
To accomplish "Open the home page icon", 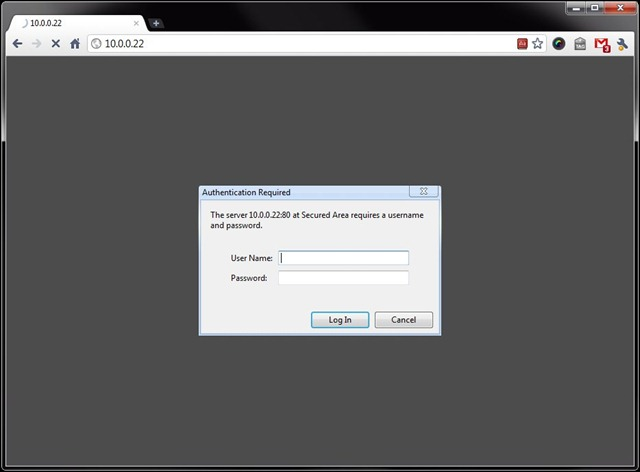I will [x=75, y=43].
